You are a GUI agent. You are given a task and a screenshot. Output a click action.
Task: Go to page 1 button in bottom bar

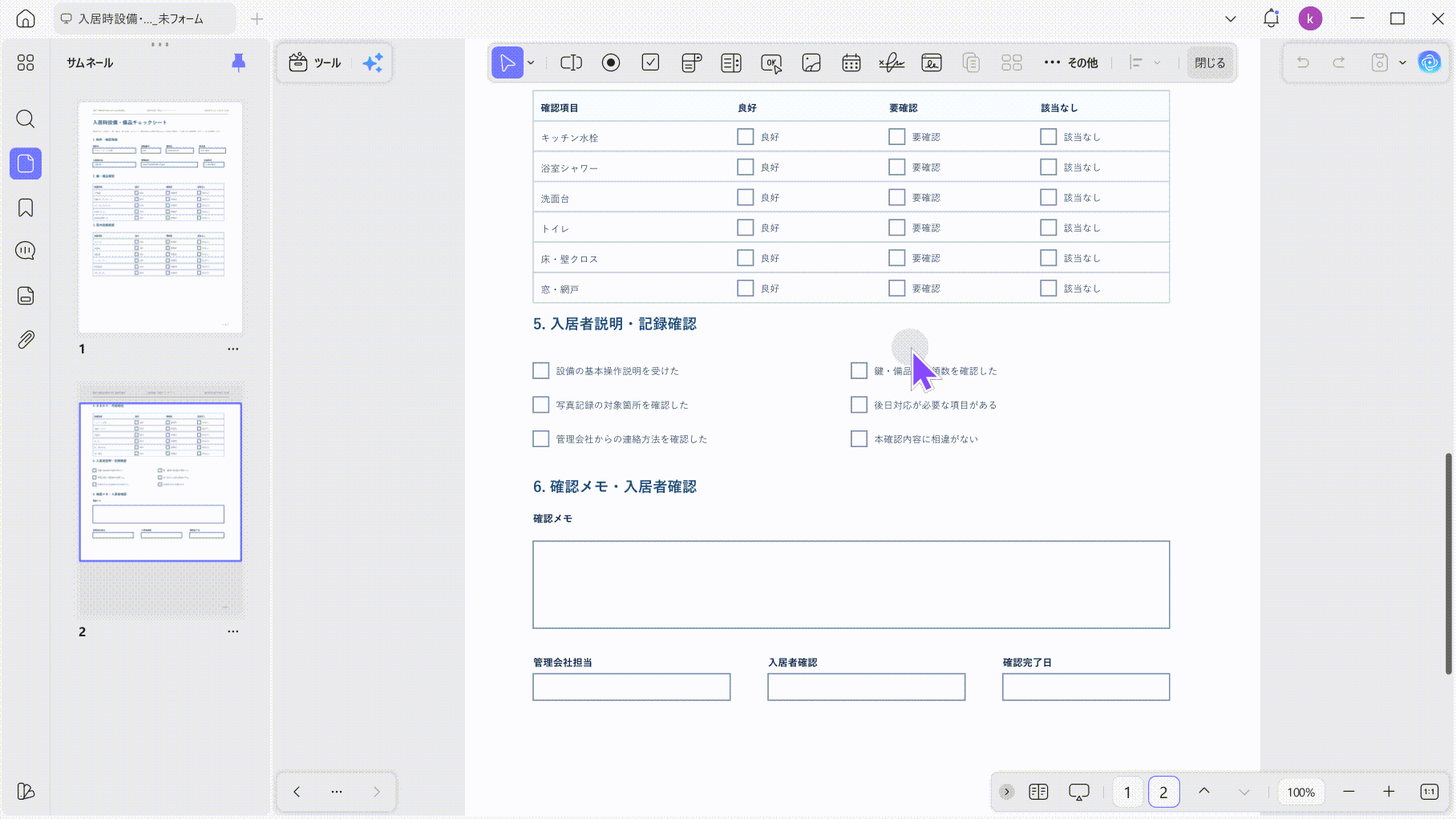coord(1127,793)
